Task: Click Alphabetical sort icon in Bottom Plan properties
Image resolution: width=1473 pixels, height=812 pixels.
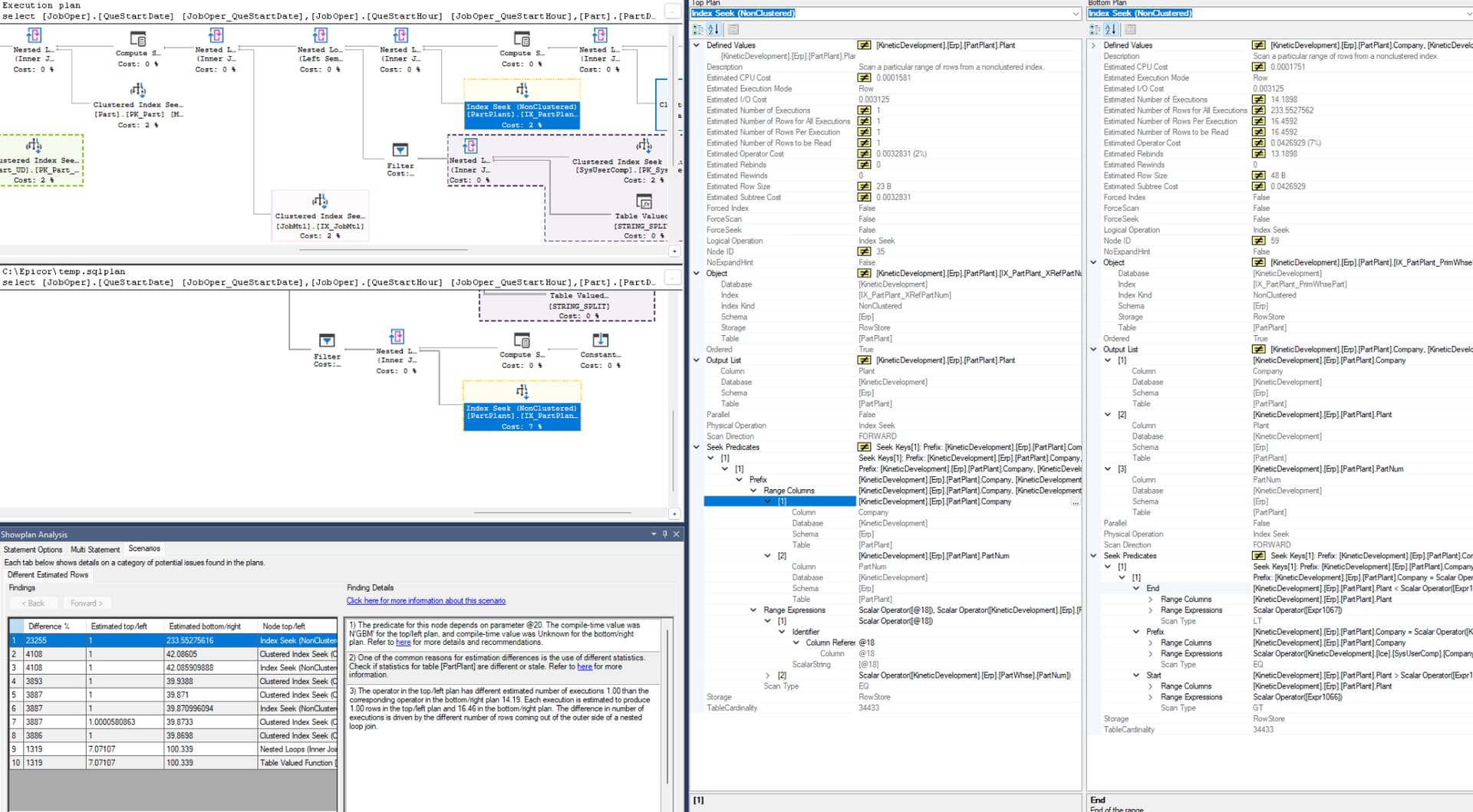Action: [1110, 30]
